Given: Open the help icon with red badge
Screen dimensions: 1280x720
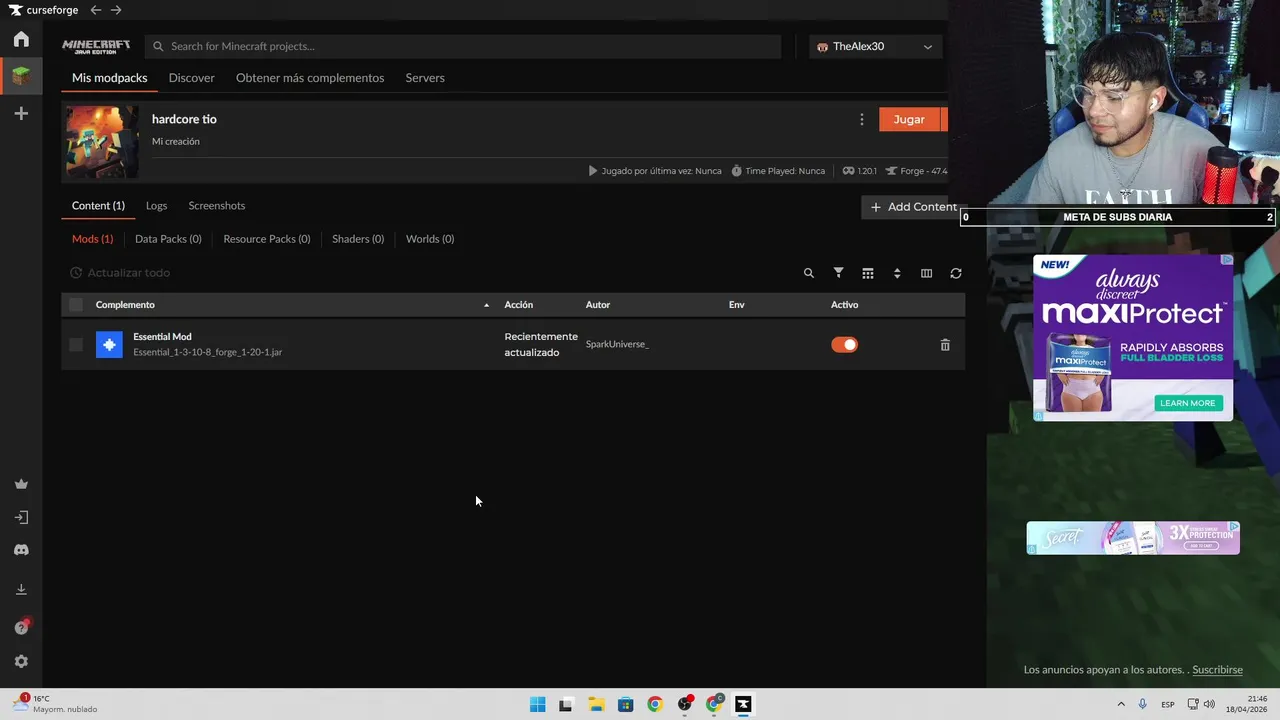Looking at the screenshot, I should pos(21,627).
